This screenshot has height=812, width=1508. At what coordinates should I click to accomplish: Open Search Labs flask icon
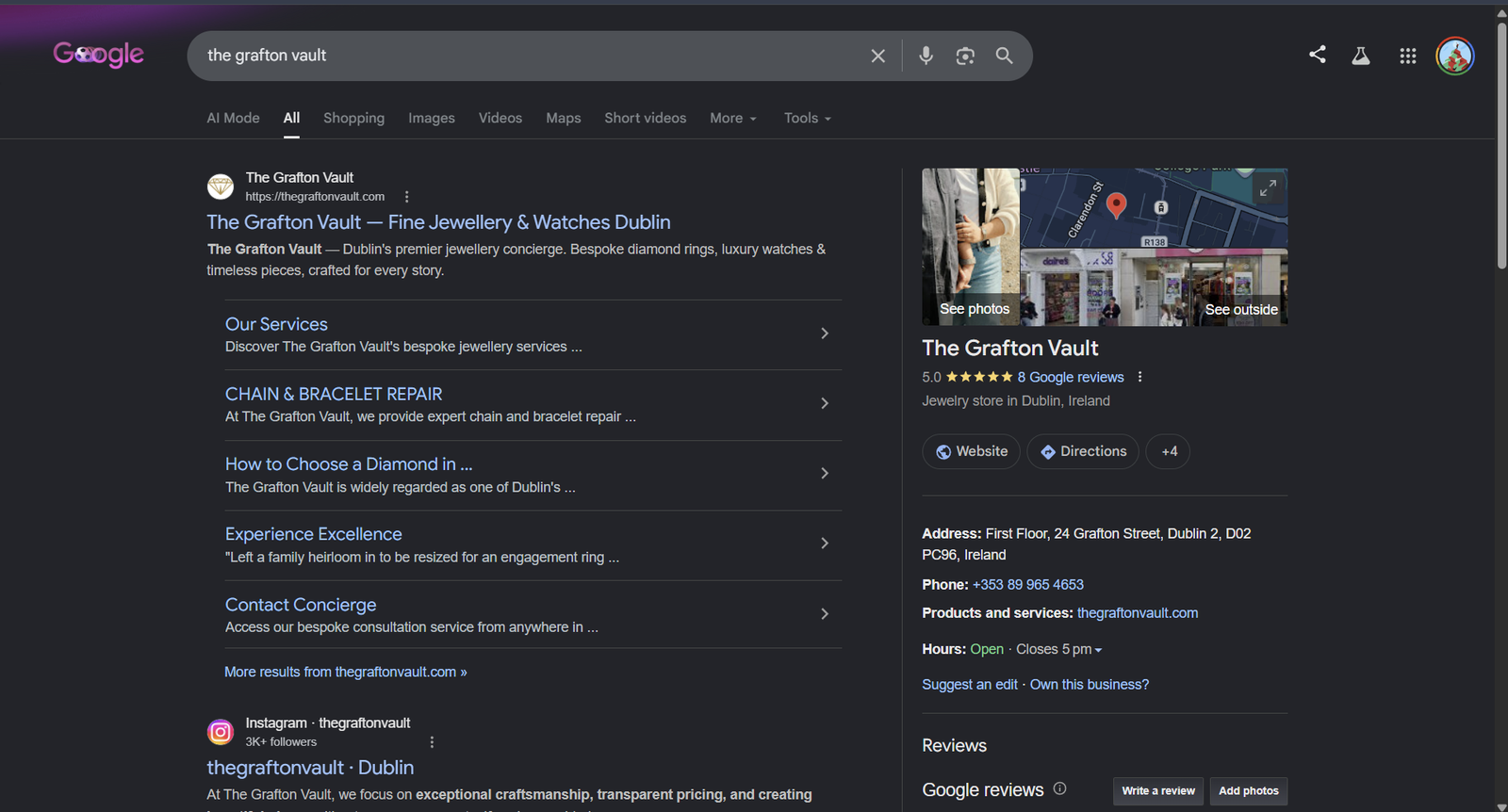pyautogui.click(x=1361, y=56)
